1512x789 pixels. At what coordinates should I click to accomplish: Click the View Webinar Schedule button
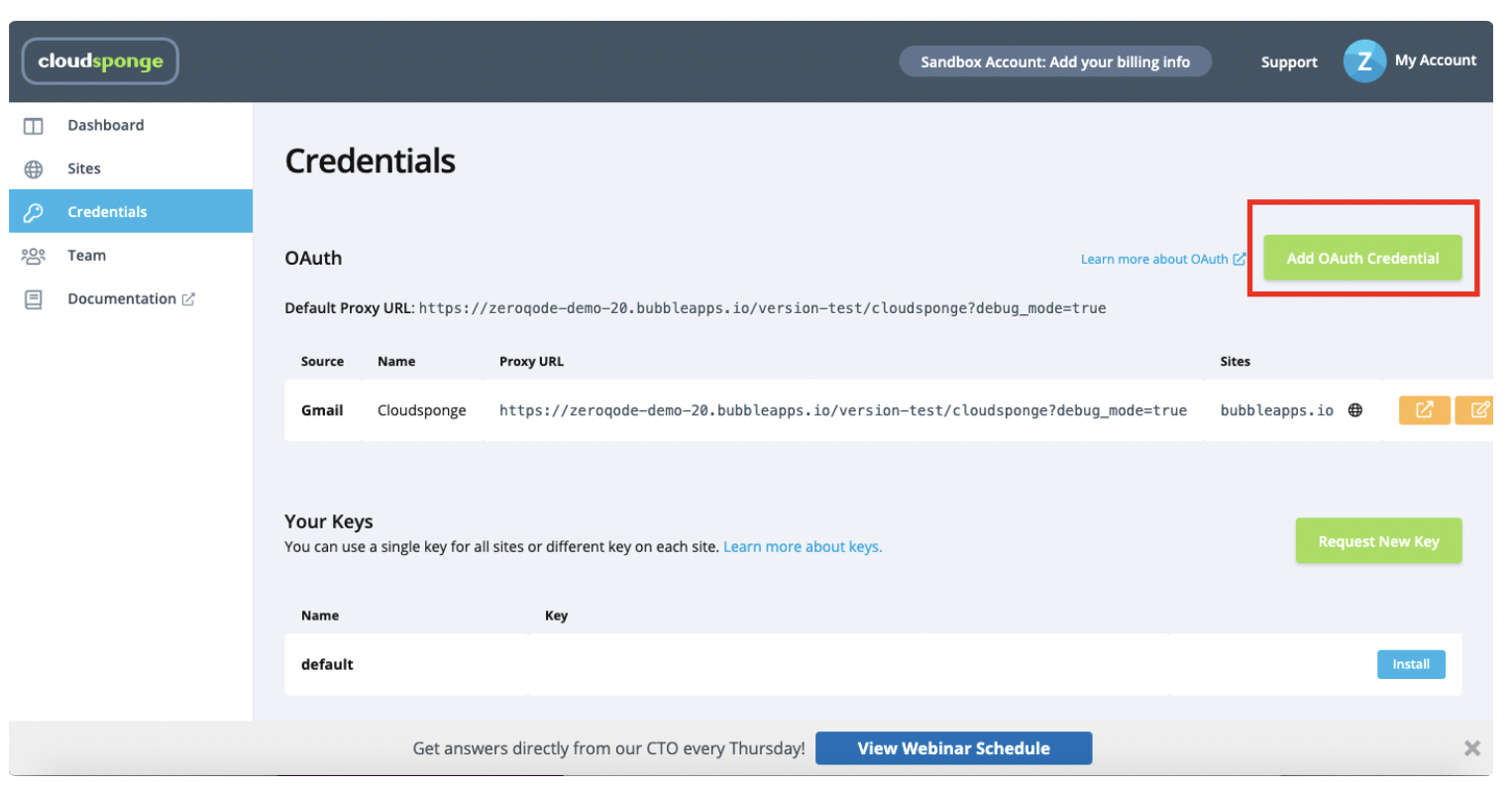click(953, 748)
